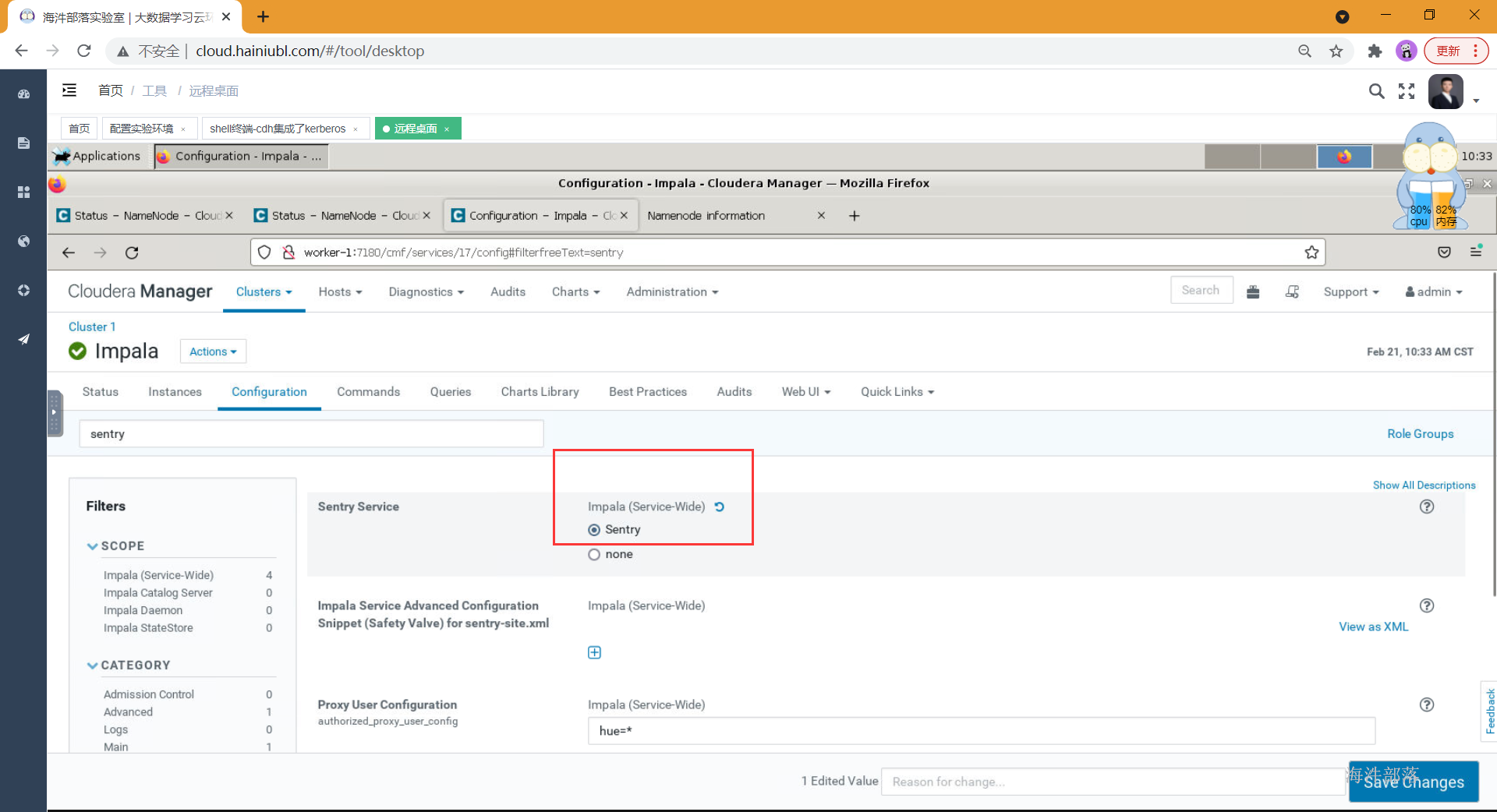Viewport: 1497px width, 812px height.
Task: Click the Pocket save icon in Firefox
Action: click(x=1444, y=252)
